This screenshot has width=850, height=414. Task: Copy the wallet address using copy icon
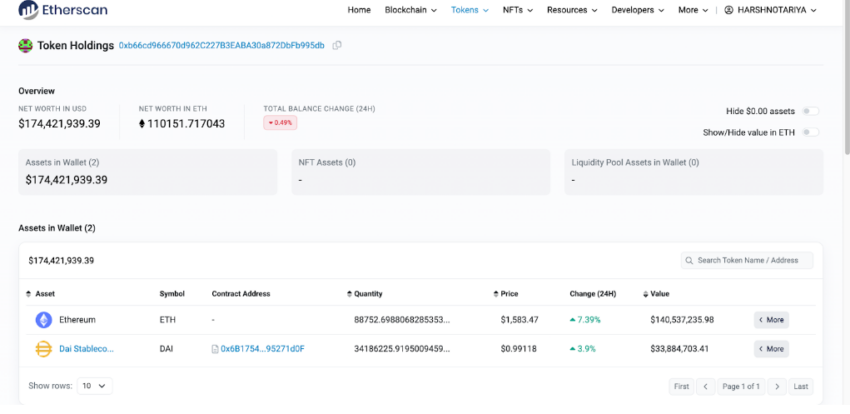[x=337, y=46]
